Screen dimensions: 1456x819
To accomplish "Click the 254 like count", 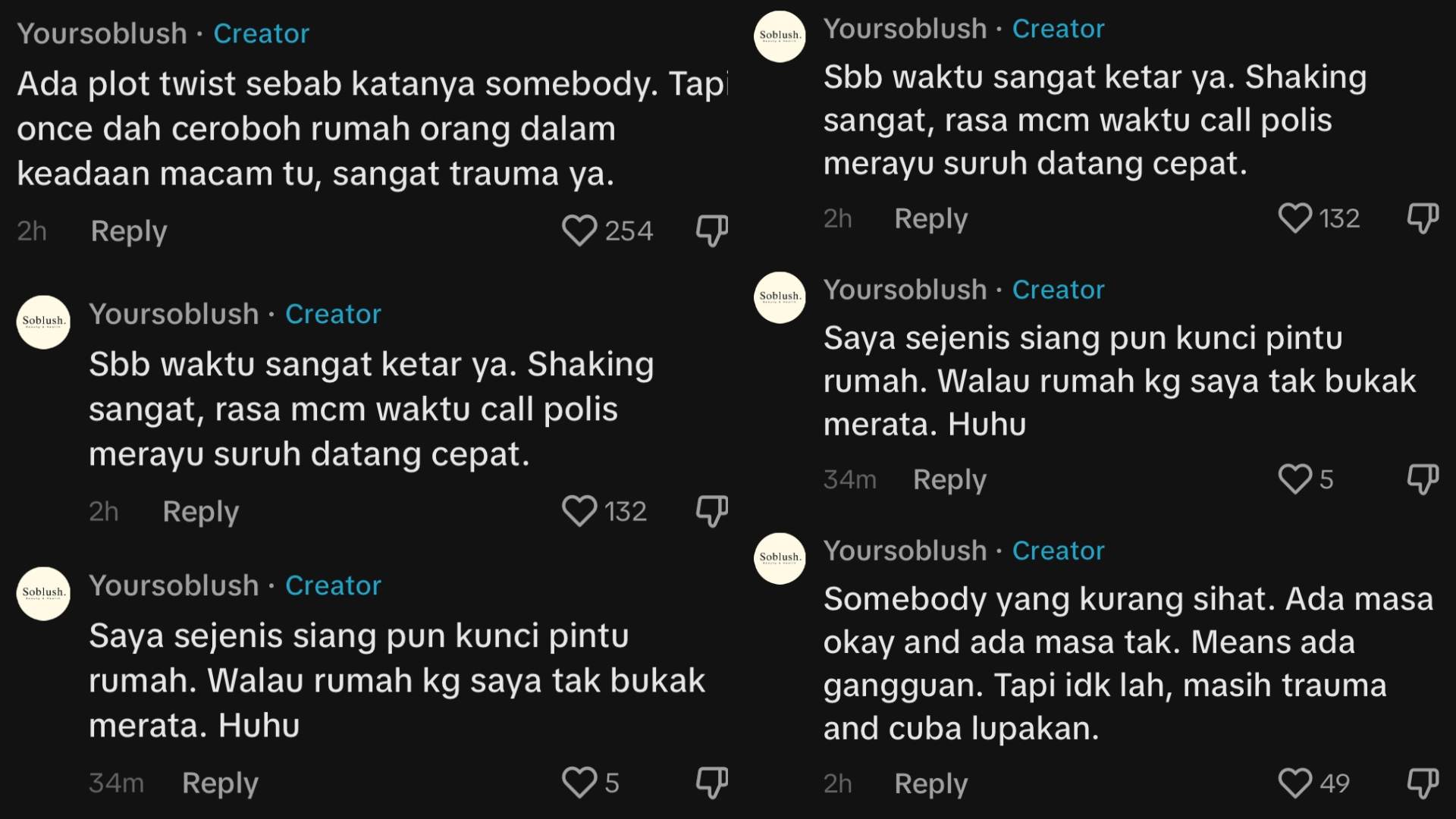I will point(629,231).
